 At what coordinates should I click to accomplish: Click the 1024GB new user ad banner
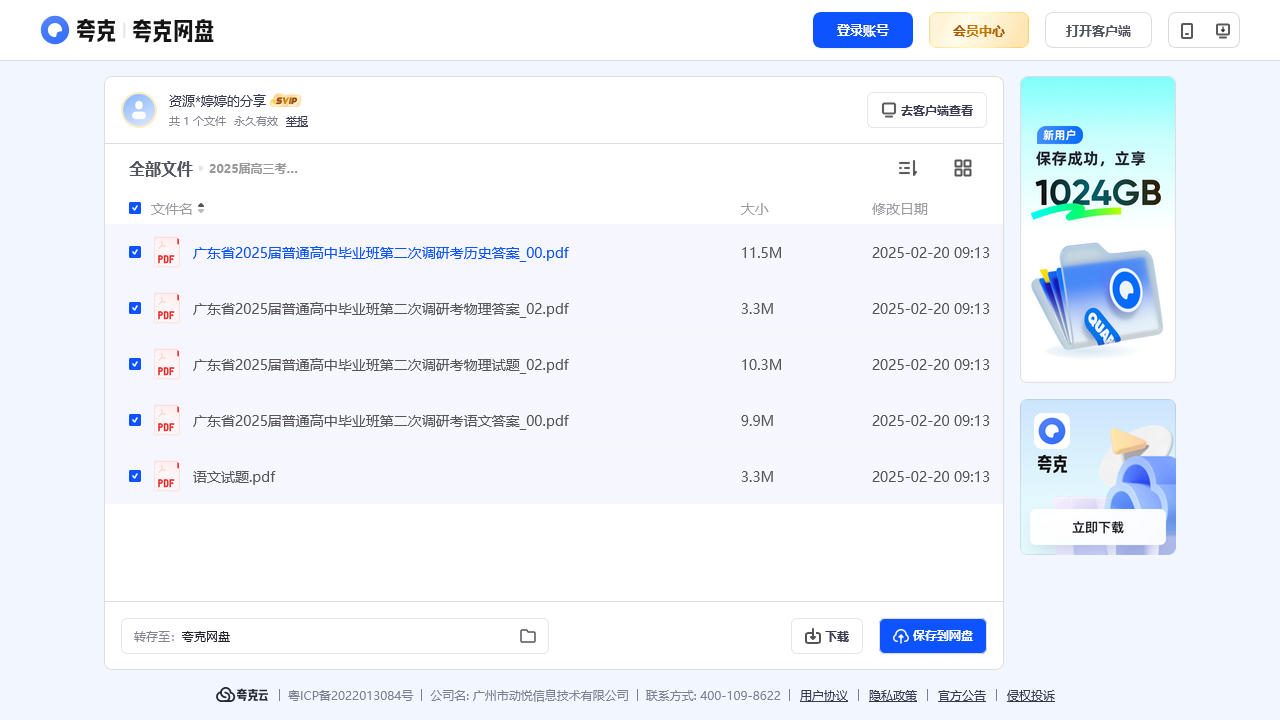pos(1098,229)
